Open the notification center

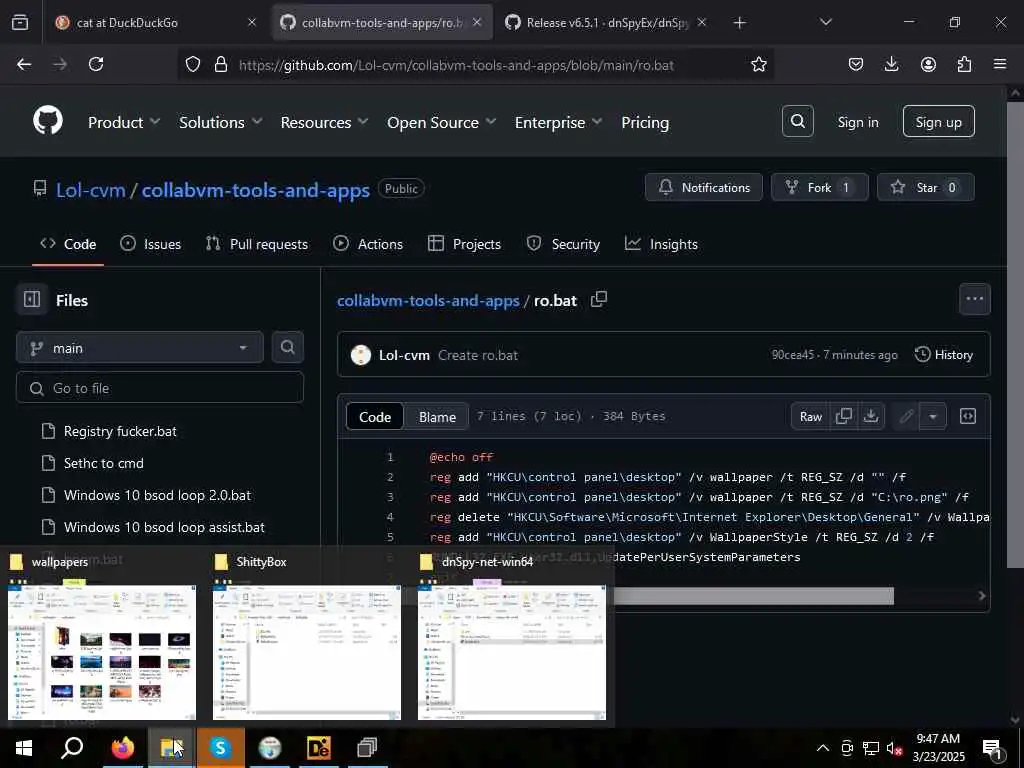[993, 749]
